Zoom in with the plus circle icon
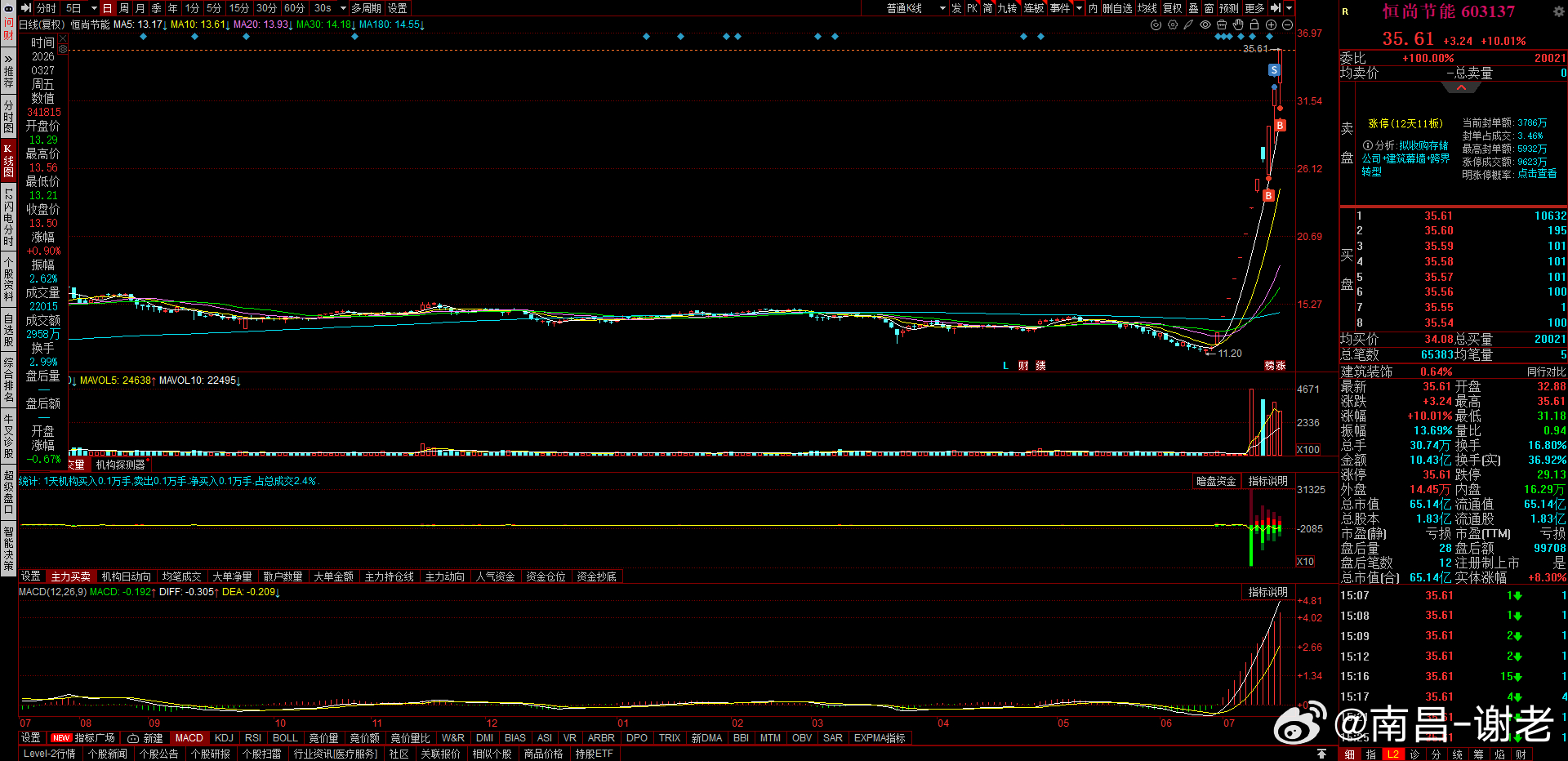This screenshot has height=761, width=1568. 1271,24
